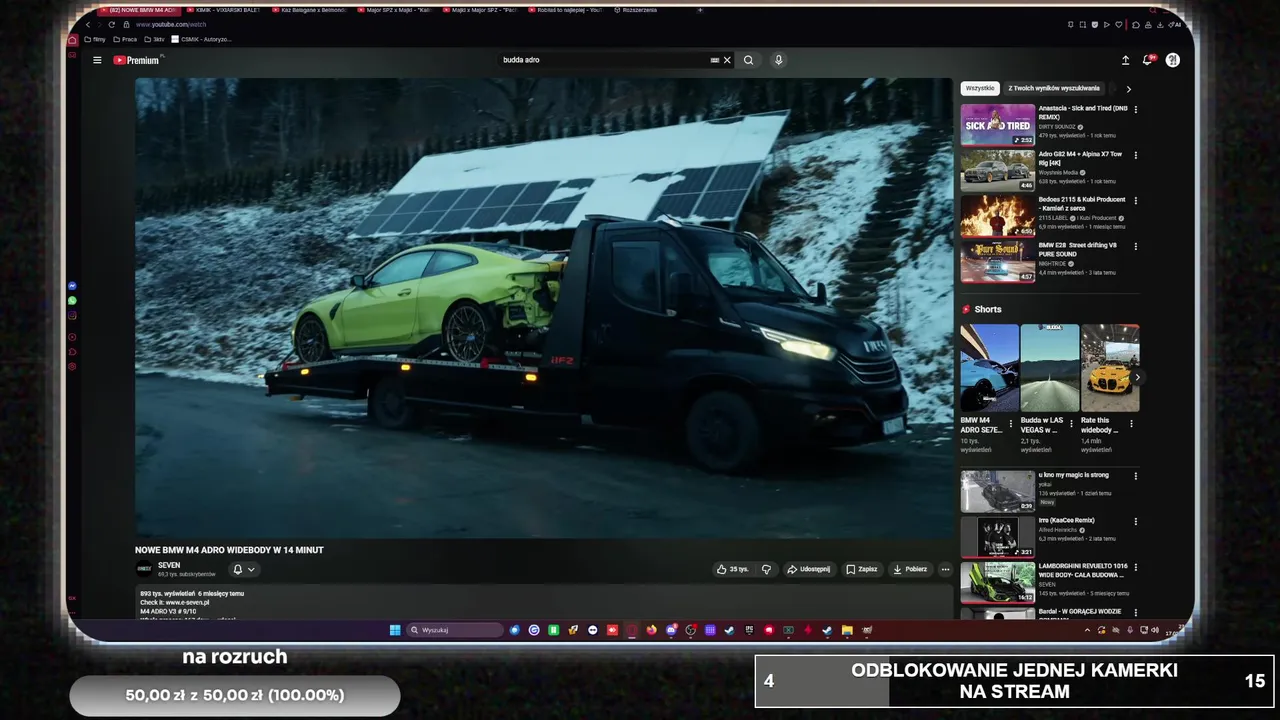
Task: Switch to 'Robiłeś to najlepiej' browser tab
Action: (x=565, y=10)
